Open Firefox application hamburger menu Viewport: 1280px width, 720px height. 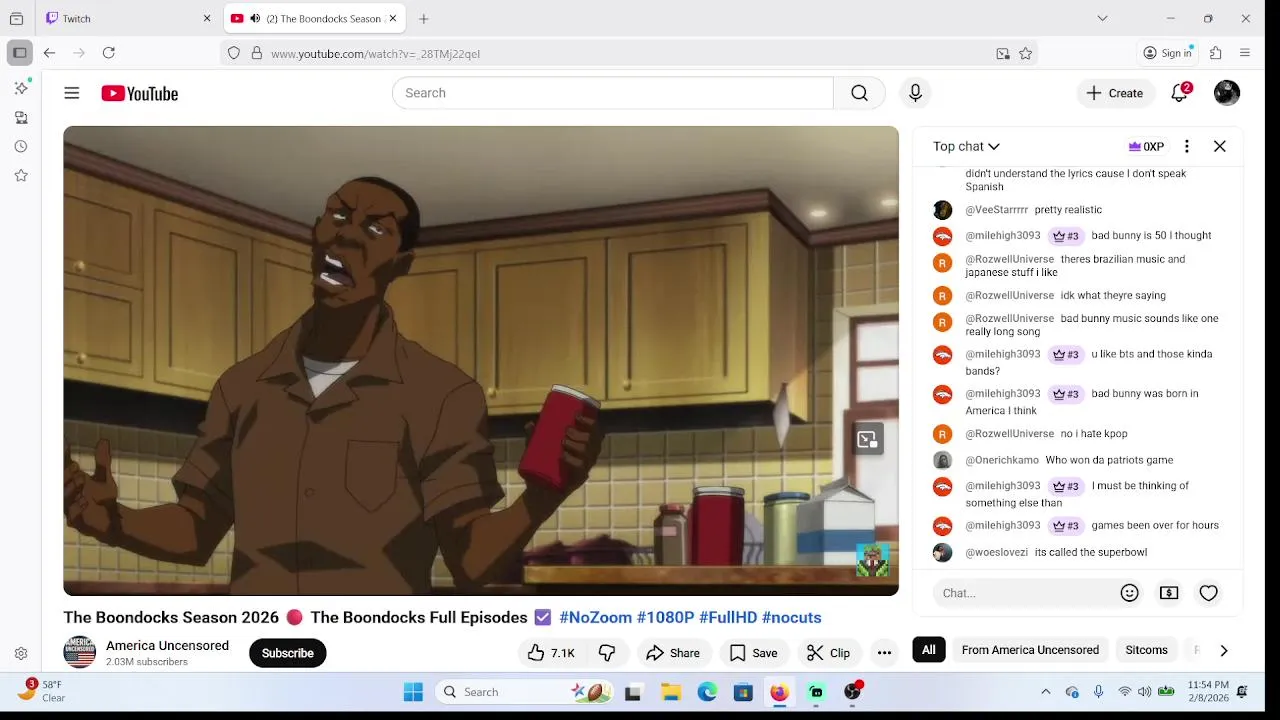(1245, 53)
